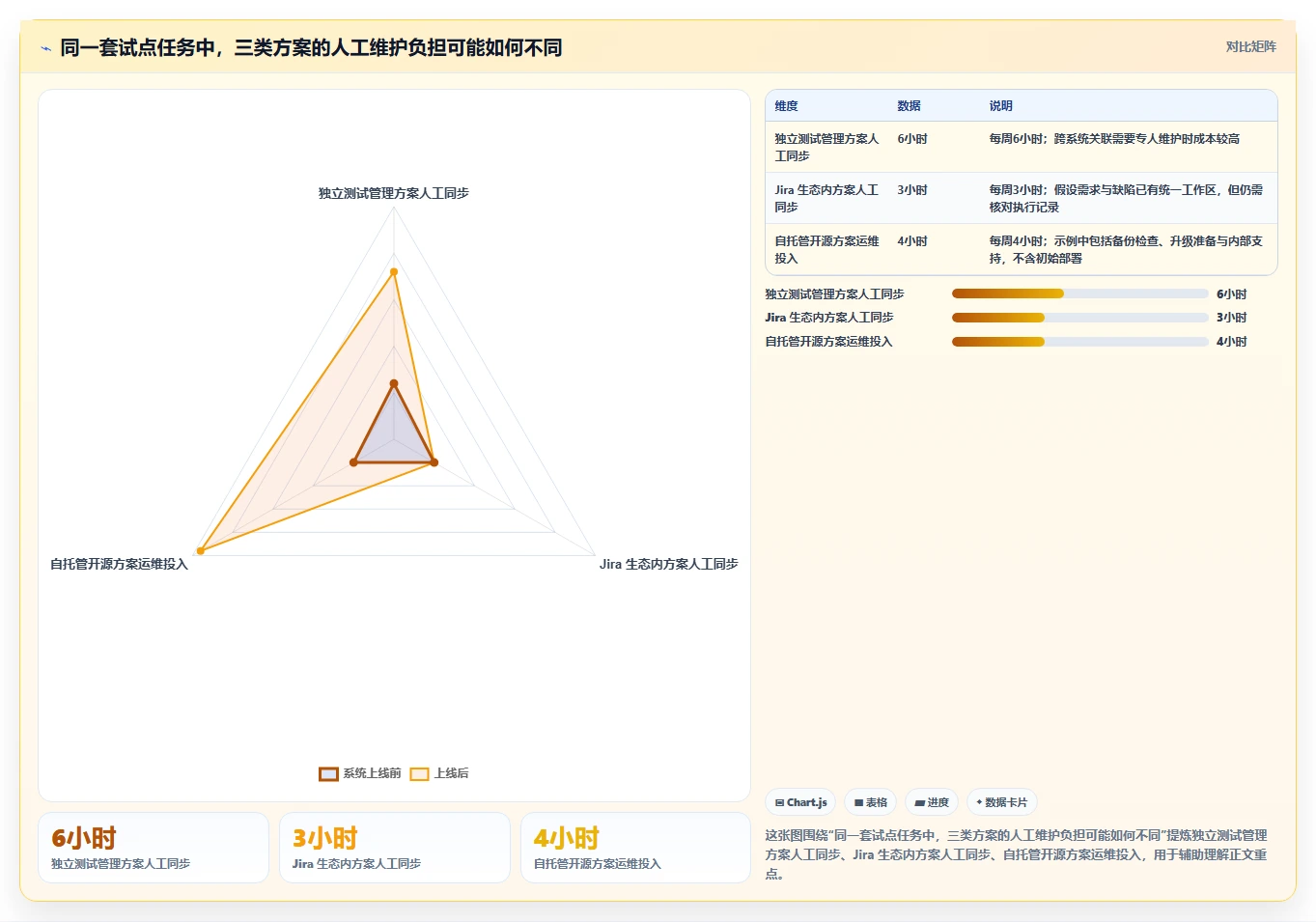The image size is (1316, 922).
Task: Click the 说明 column header
Action: click(1000, 106)
